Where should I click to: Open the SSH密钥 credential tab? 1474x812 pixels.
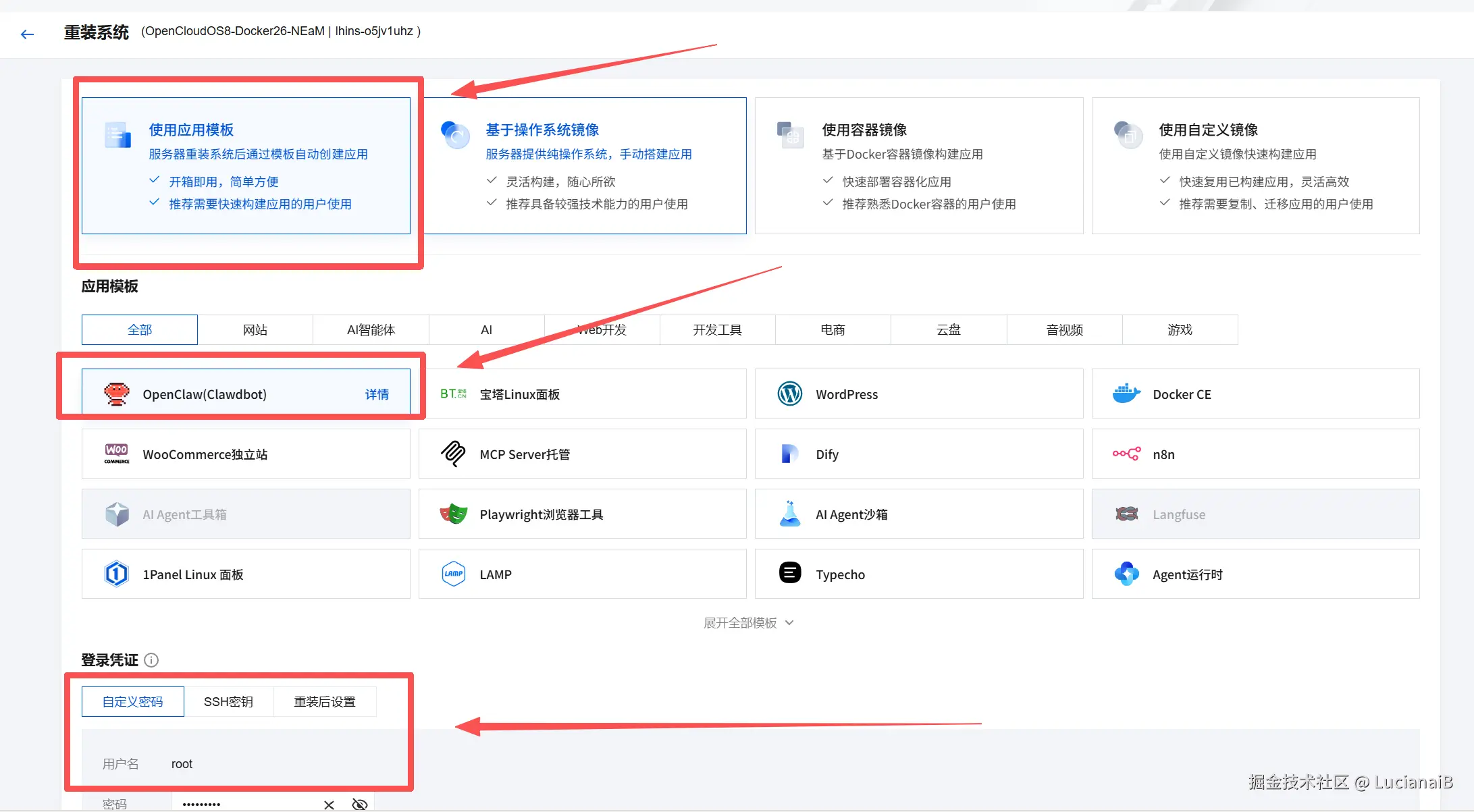coord(228,701)
